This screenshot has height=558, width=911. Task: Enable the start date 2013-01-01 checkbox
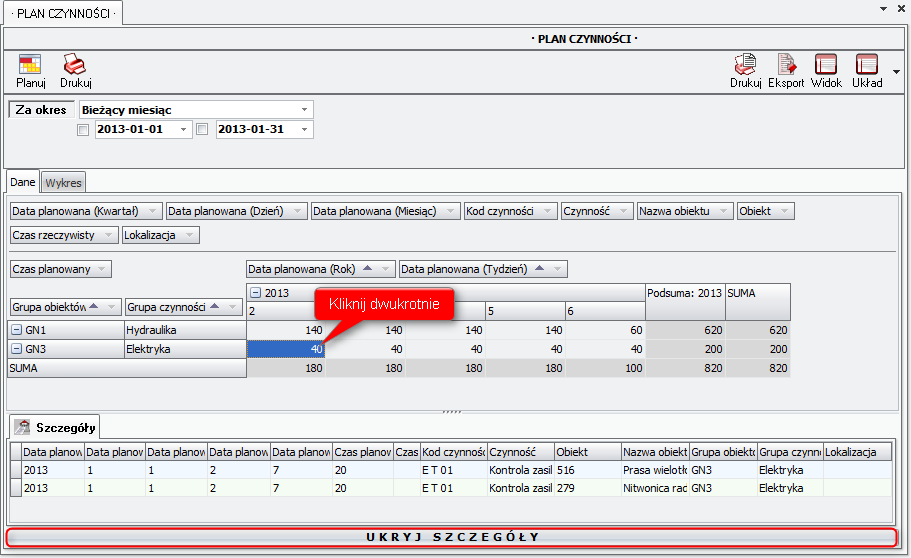point(84,130)
